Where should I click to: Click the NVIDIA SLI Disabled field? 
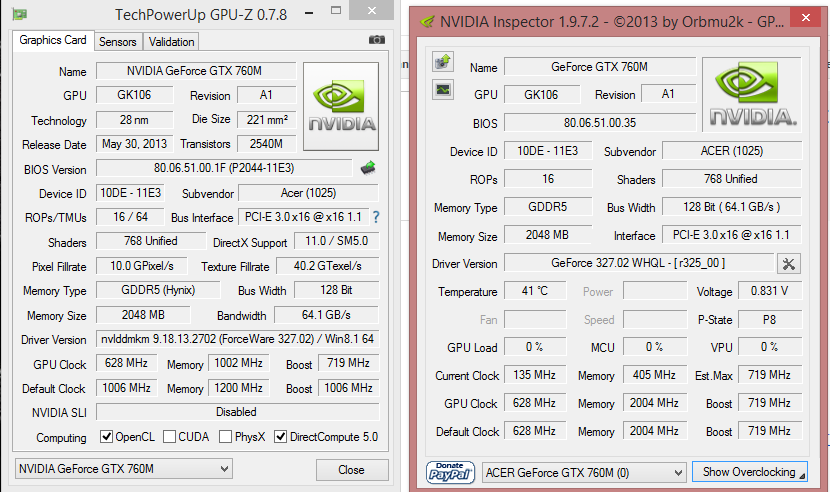pyautogui.click(x=237, y=412)
